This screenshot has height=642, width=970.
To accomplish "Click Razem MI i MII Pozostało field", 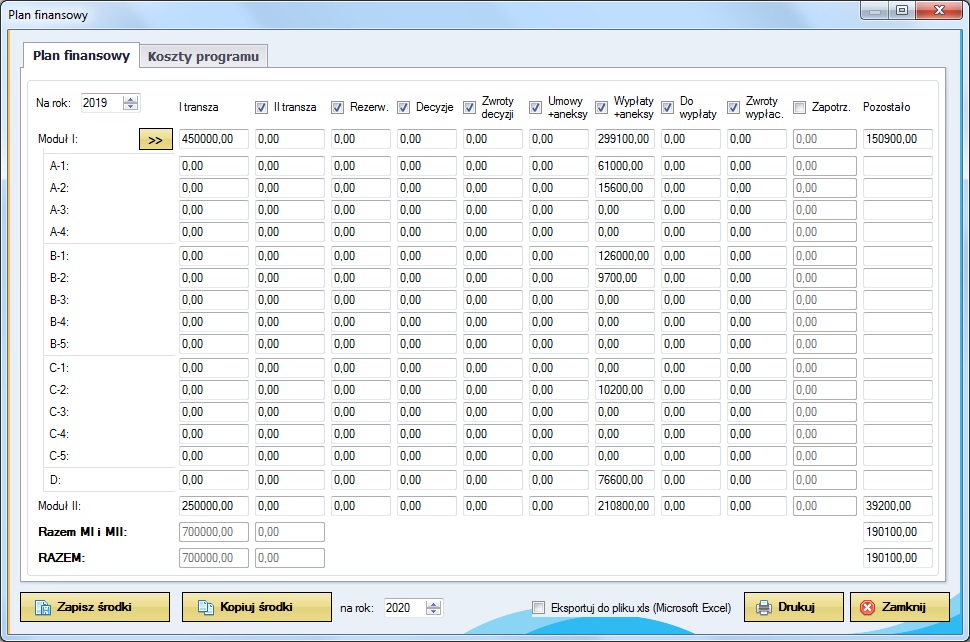I will [898, 532].
